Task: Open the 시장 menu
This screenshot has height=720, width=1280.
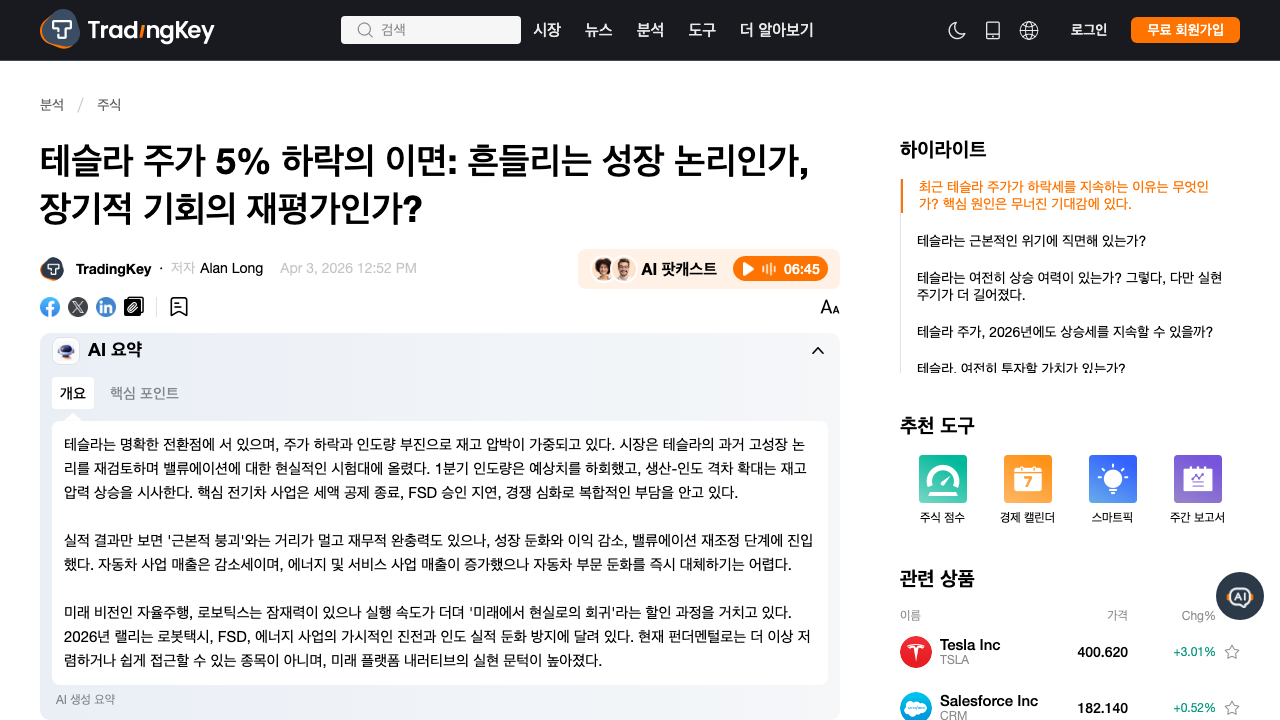Action: pyautogui.click(x=547, y=30)
